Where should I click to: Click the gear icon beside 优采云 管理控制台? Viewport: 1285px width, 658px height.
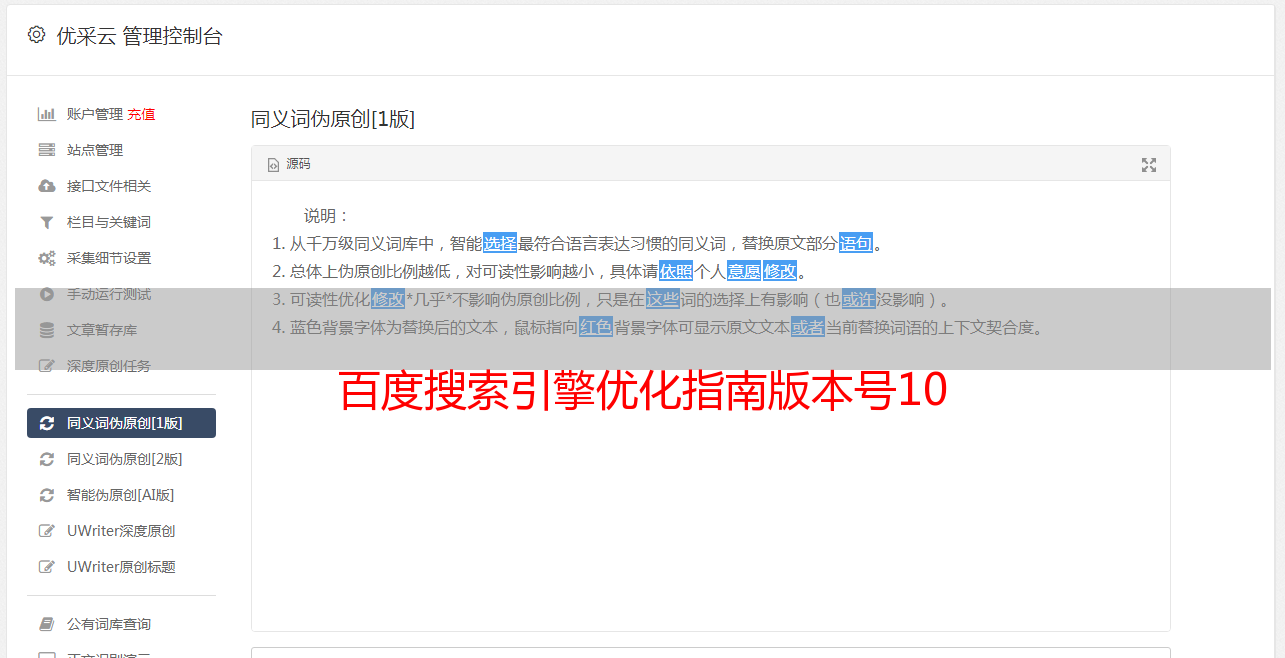(37, 35)
